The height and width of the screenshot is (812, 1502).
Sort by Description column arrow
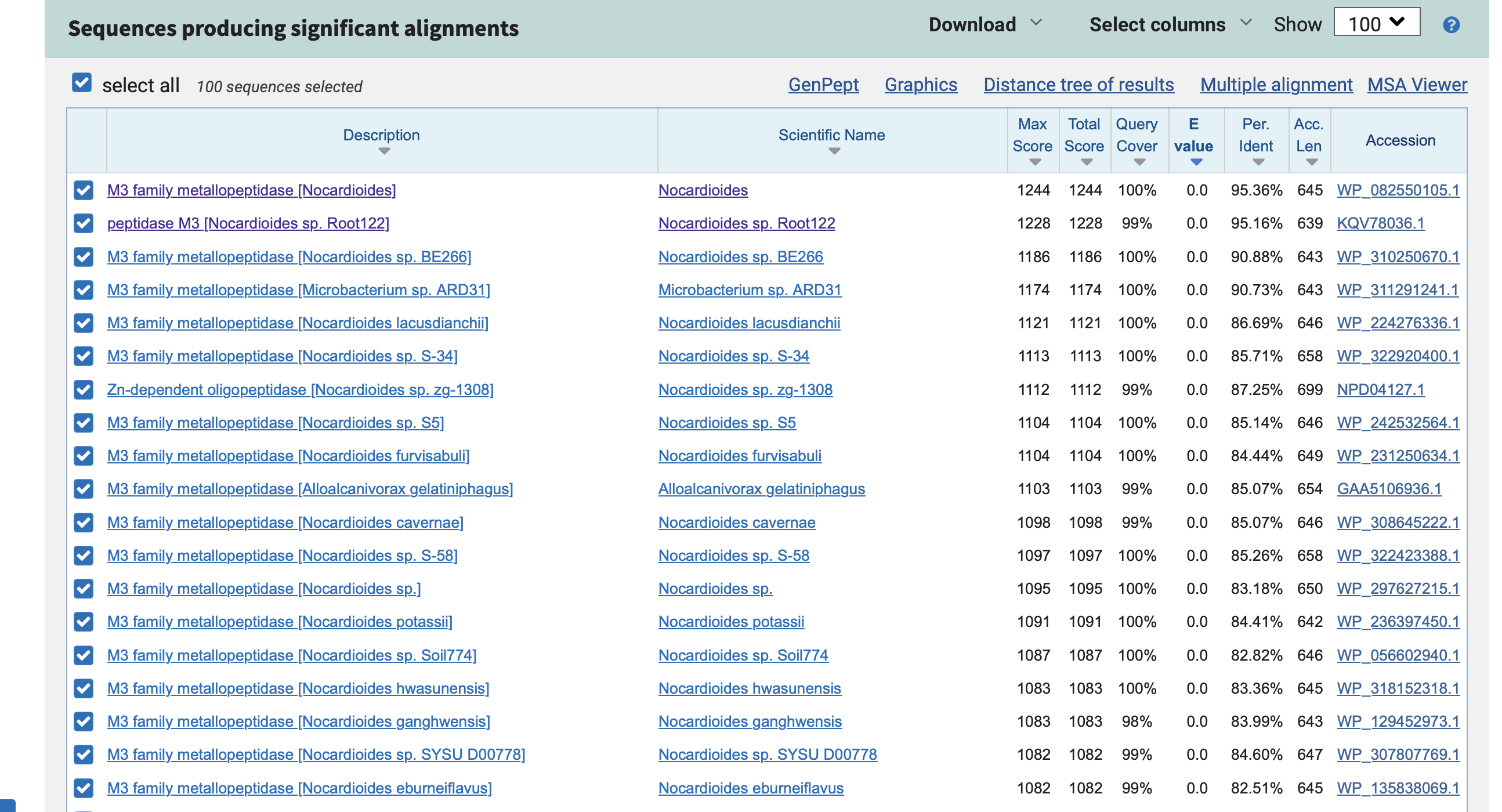[383, 151]
